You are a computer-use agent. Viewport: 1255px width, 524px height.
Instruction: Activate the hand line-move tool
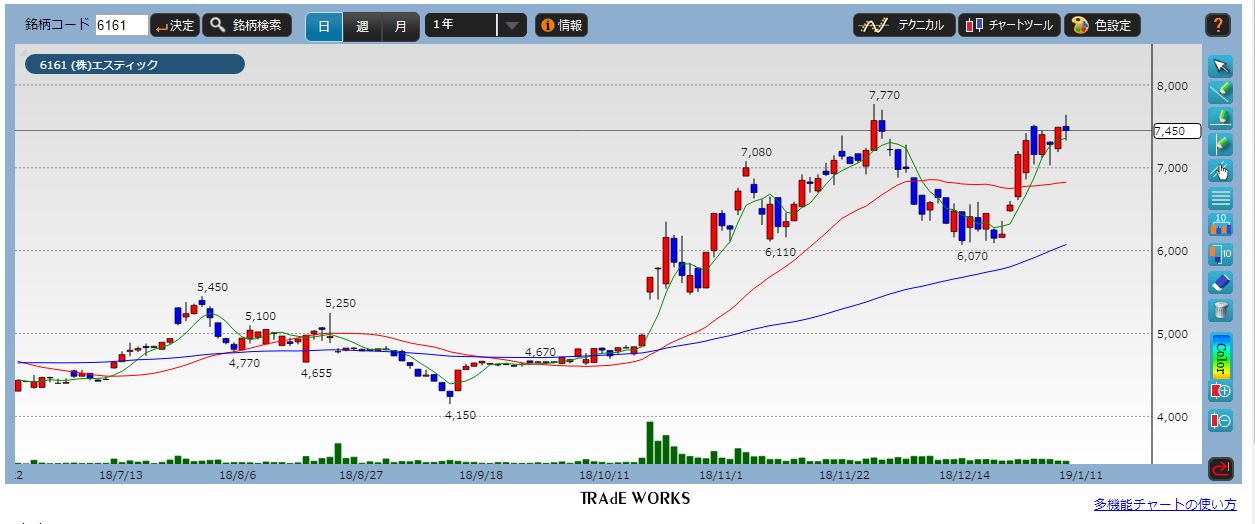(1220, 170)
